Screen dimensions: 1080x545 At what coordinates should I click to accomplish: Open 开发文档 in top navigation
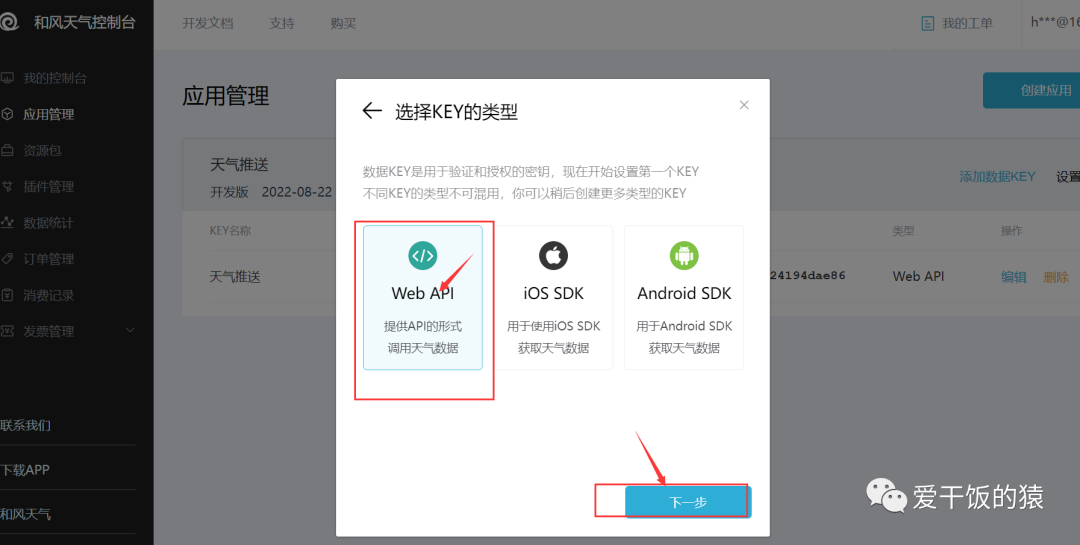pos(207,23)
